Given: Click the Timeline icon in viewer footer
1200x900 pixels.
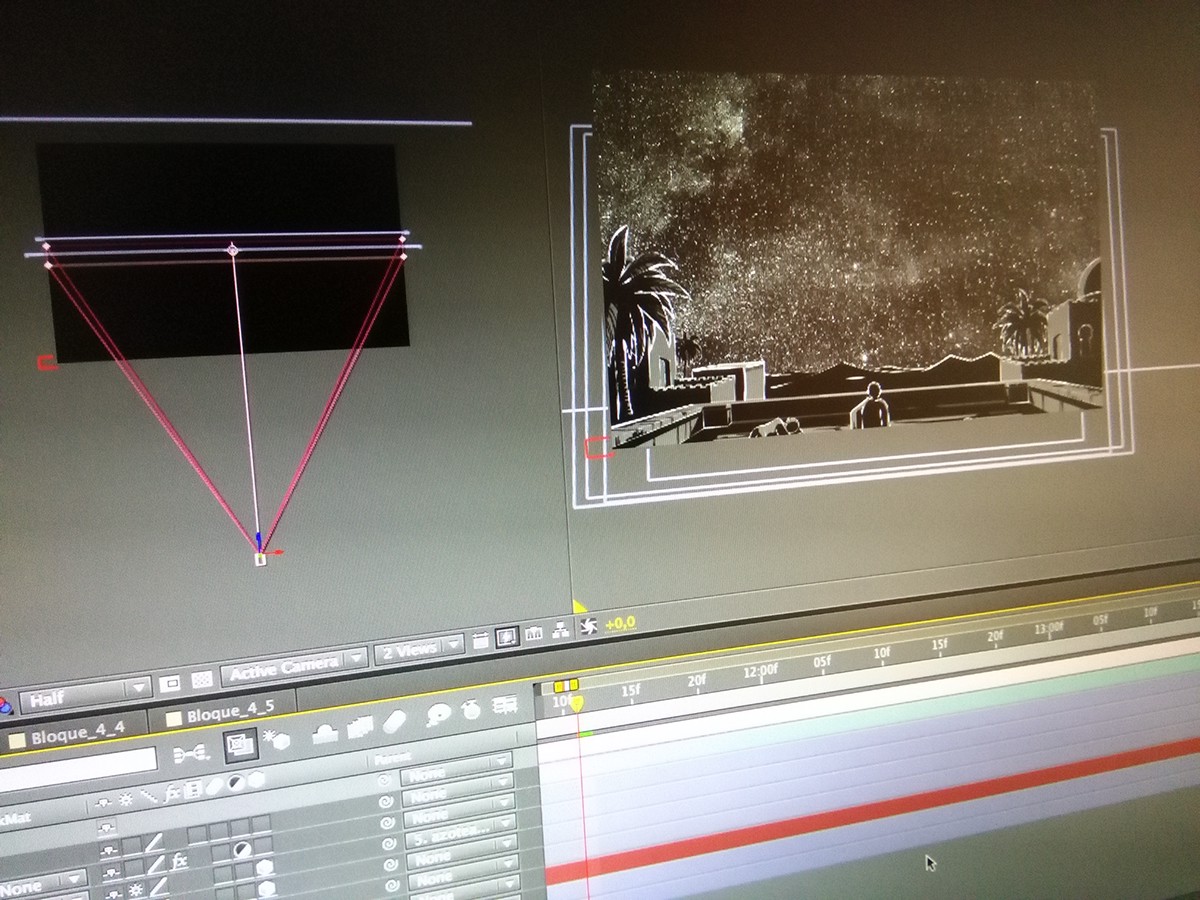Looking at the screenshot, I should coord(534,632).
